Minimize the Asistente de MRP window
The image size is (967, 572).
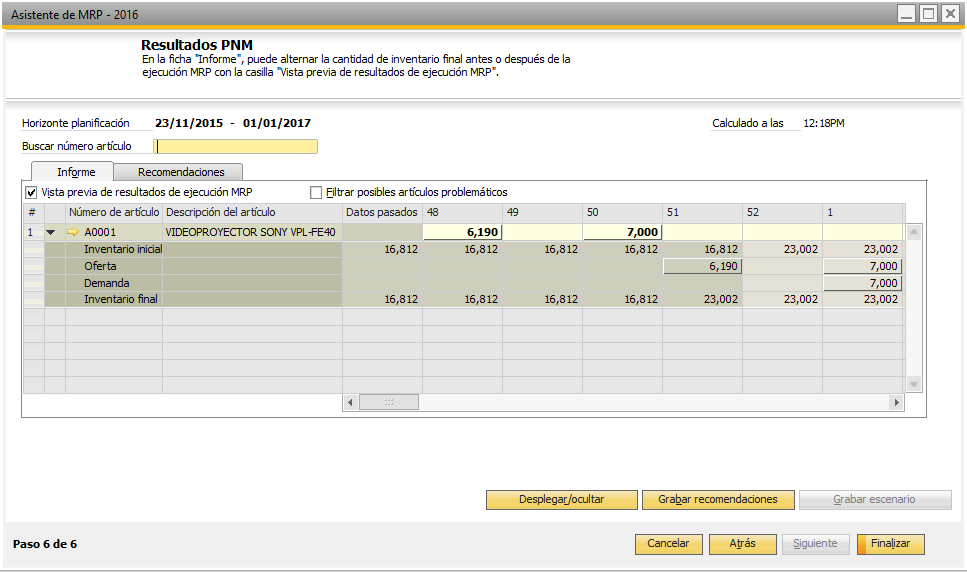coord(906,14)
